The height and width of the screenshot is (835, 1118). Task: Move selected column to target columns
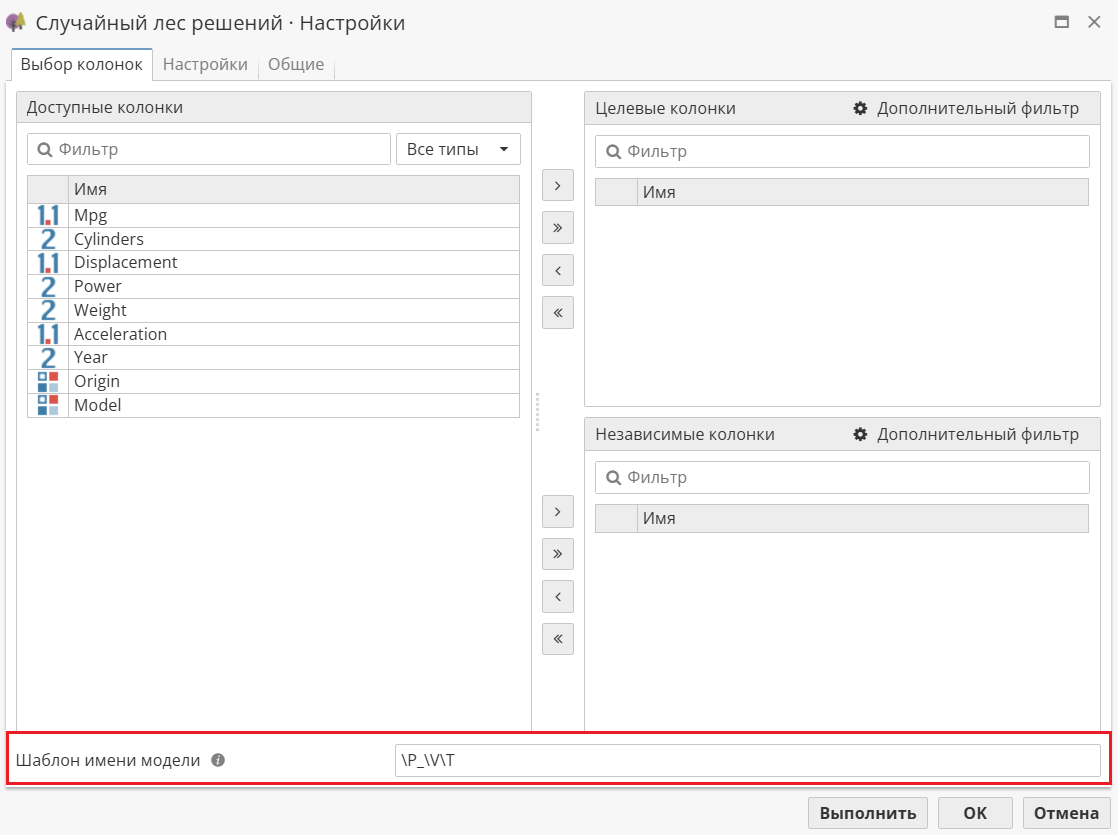(558, 185)
